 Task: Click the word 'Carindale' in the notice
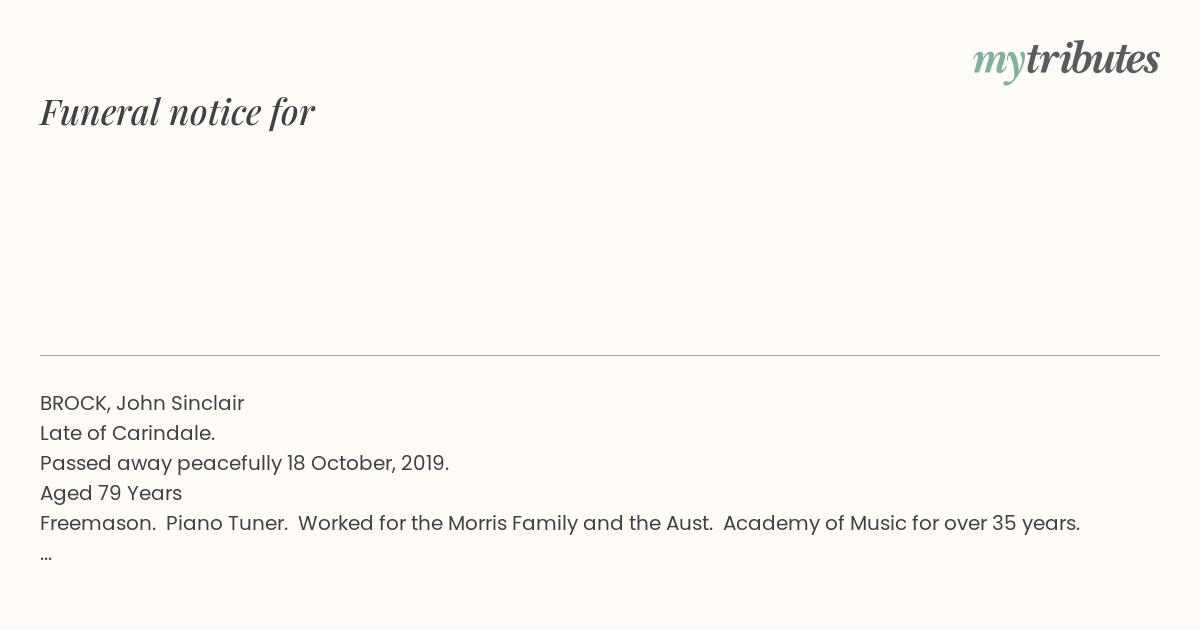[x=163, y=433]
